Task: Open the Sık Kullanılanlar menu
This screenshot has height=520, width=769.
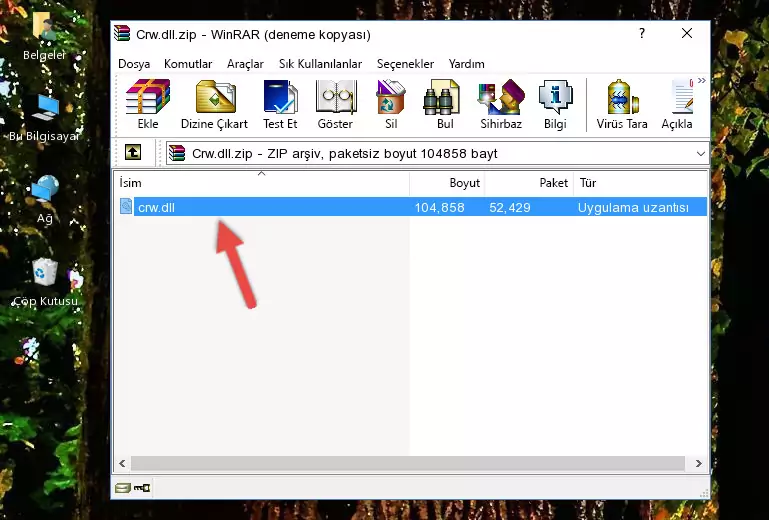Action: tap(320, 64)
